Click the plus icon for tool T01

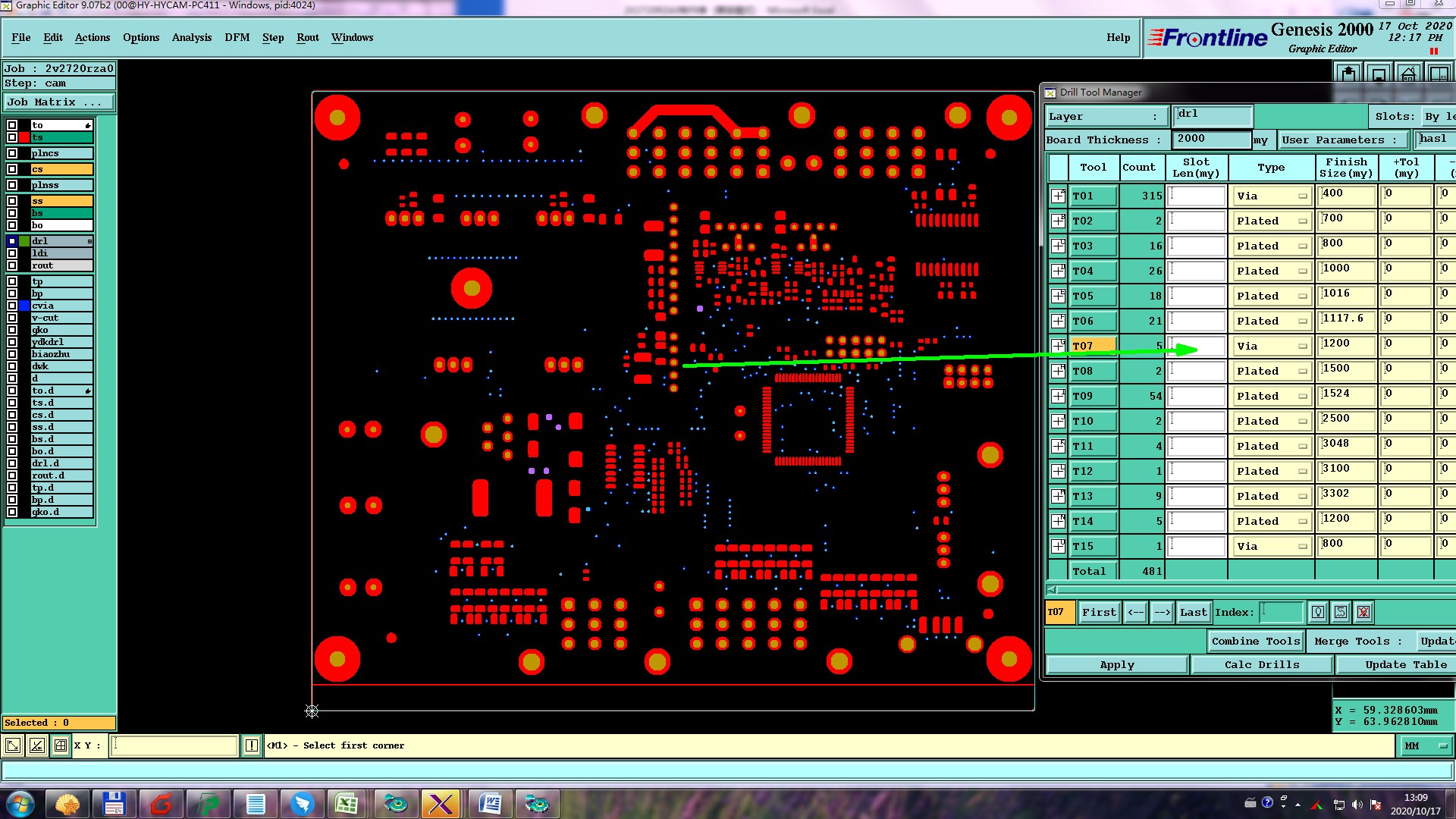coord(1058,196)
